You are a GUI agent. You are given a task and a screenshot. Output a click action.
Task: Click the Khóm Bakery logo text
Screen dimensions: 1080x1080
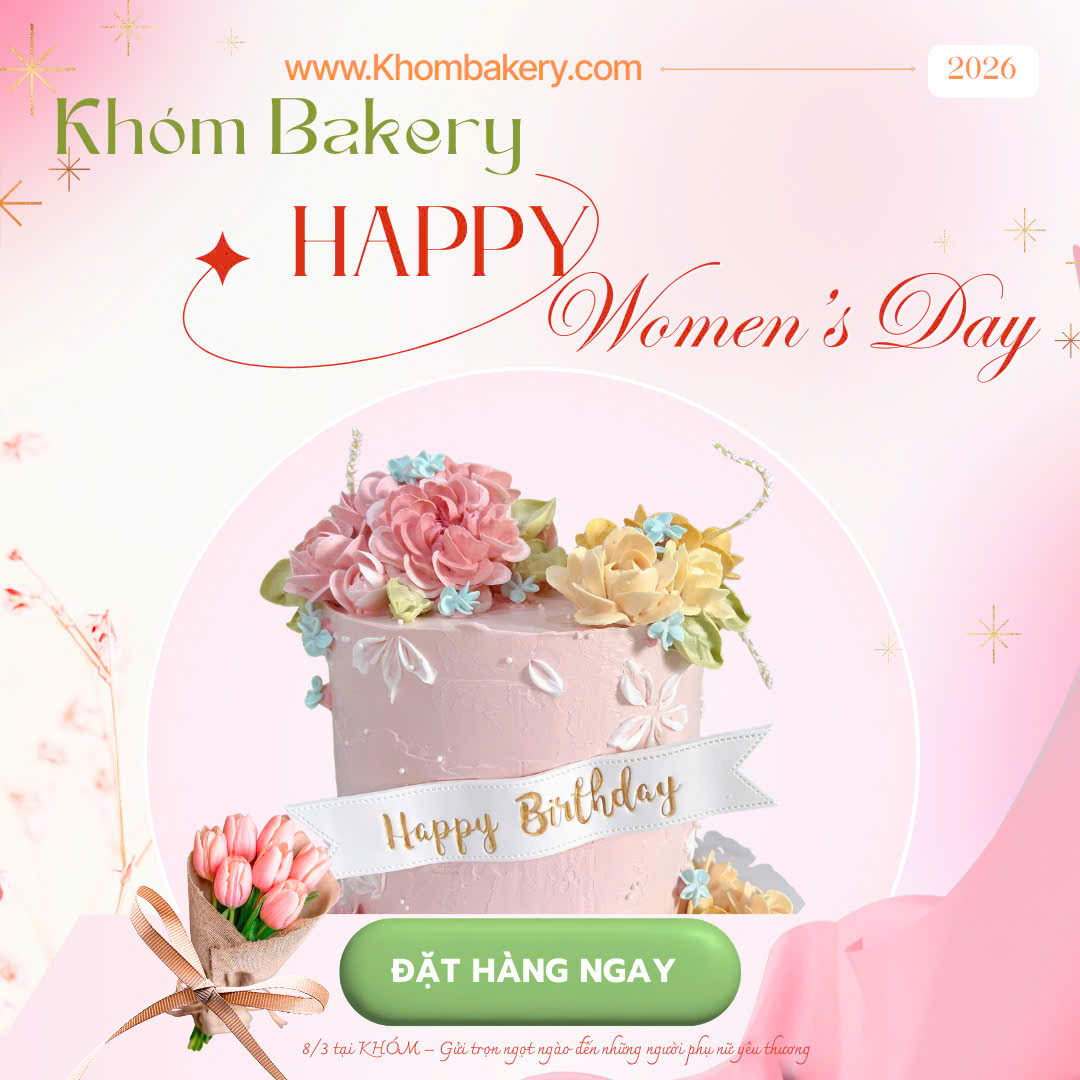click(288, 134)
